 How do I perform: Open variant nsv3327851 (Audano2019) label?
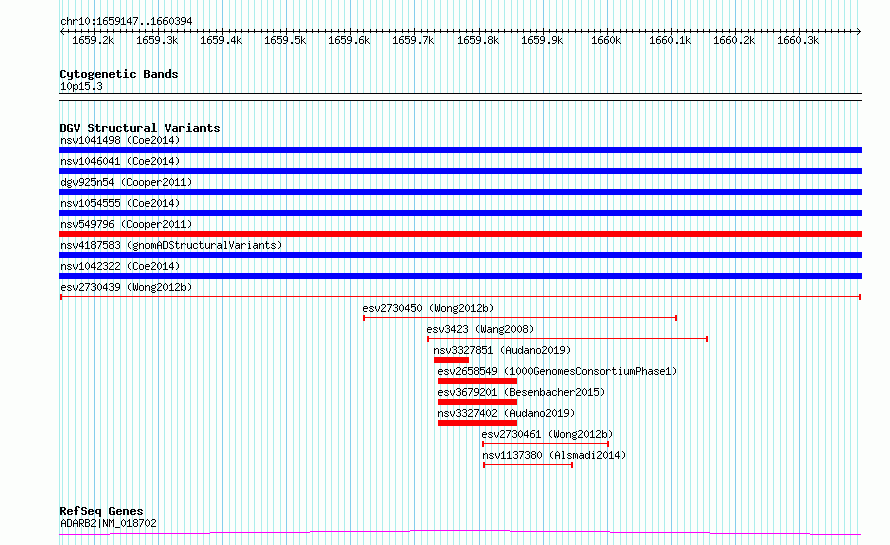click(502, 350)
